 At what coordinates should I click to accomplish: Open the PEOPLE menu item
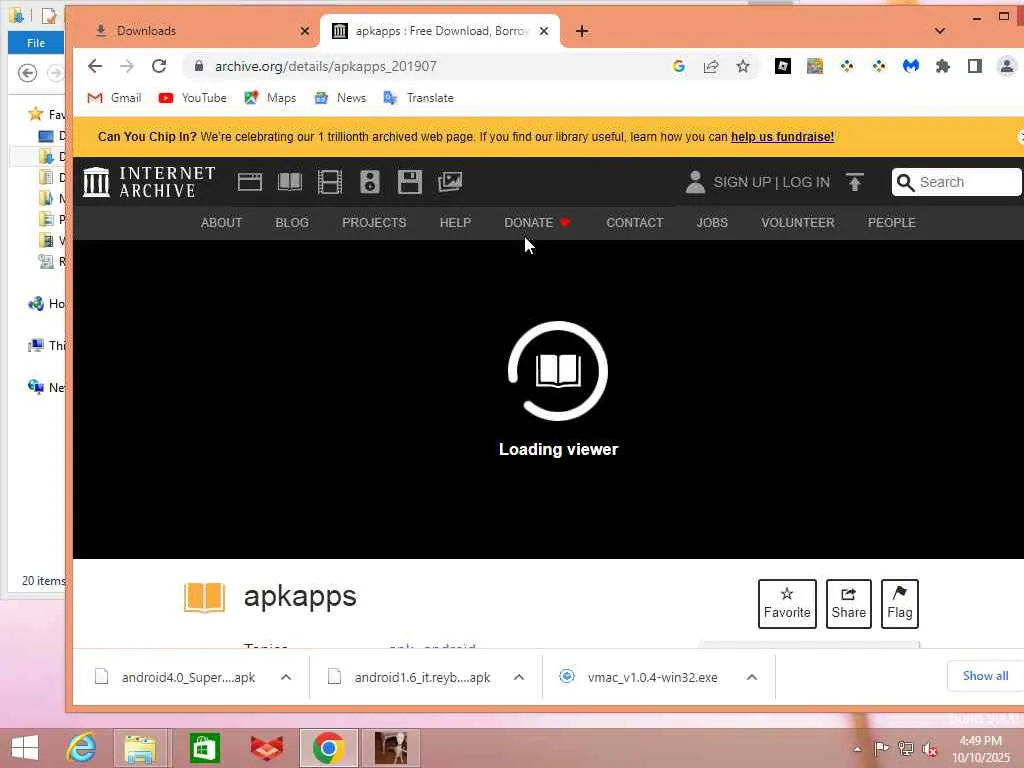(x=891, y=223)
